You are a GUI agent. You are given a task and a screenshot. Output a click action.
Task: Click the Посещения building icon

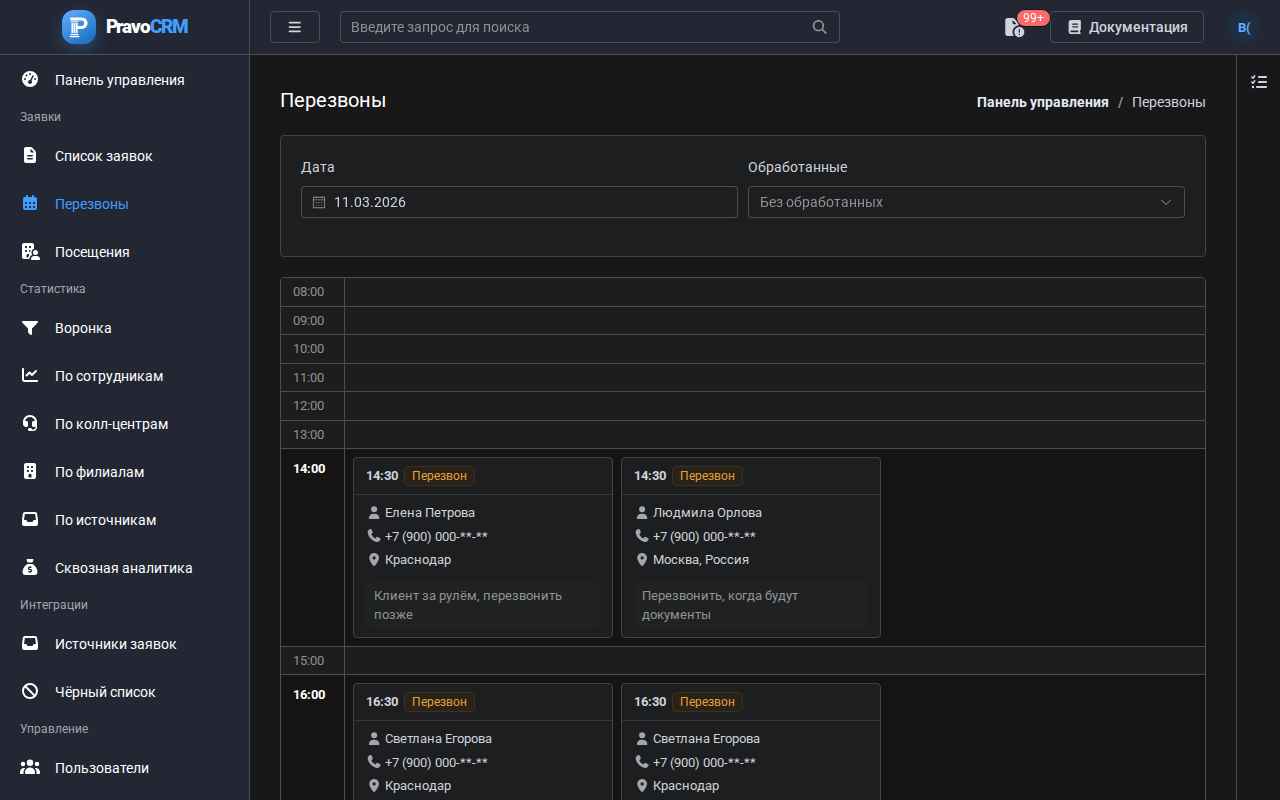(30, 252)
